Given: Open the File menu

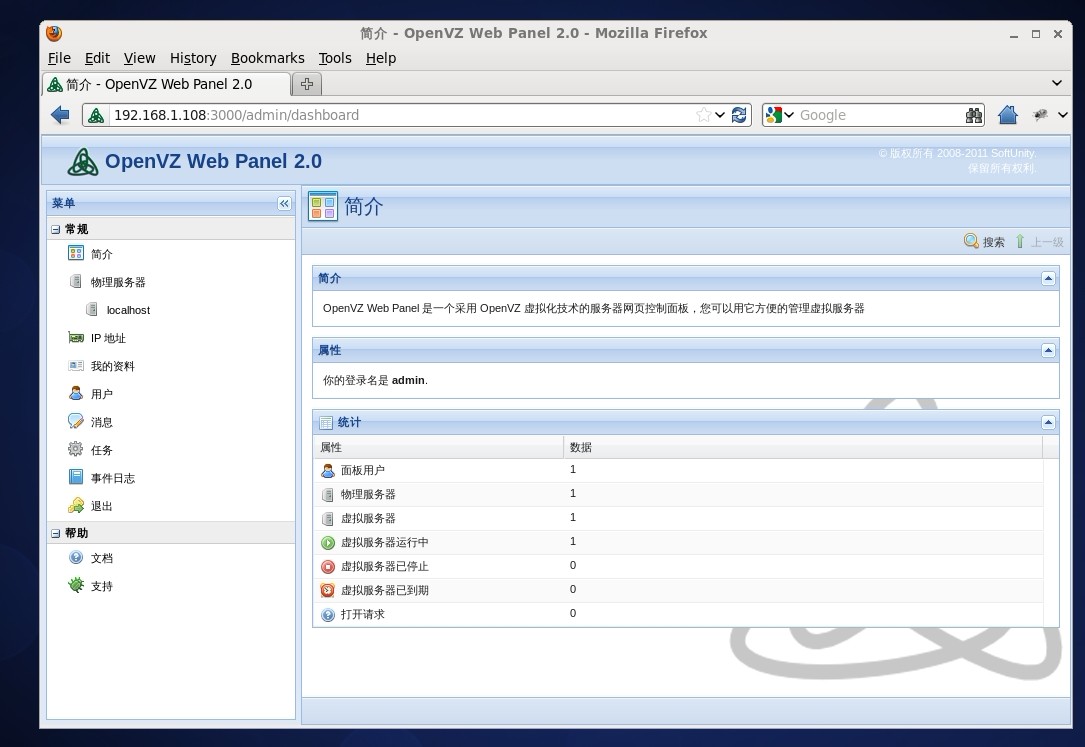Looking at the screenshot, I should (59, 58).
